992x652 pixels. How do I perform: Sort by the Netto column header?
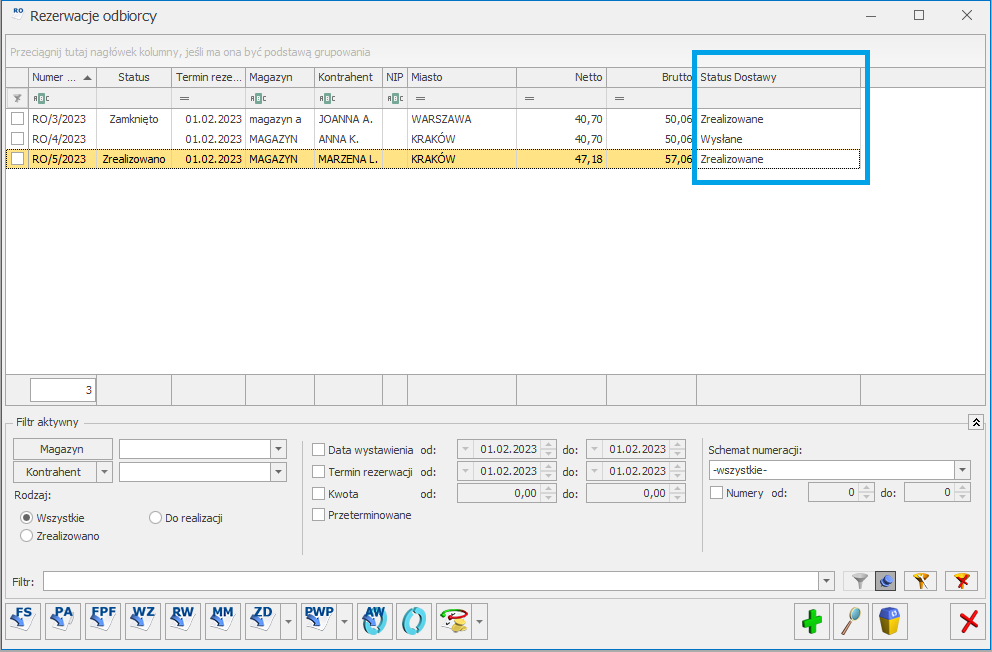pyautogui.click(x=561, y=77)
